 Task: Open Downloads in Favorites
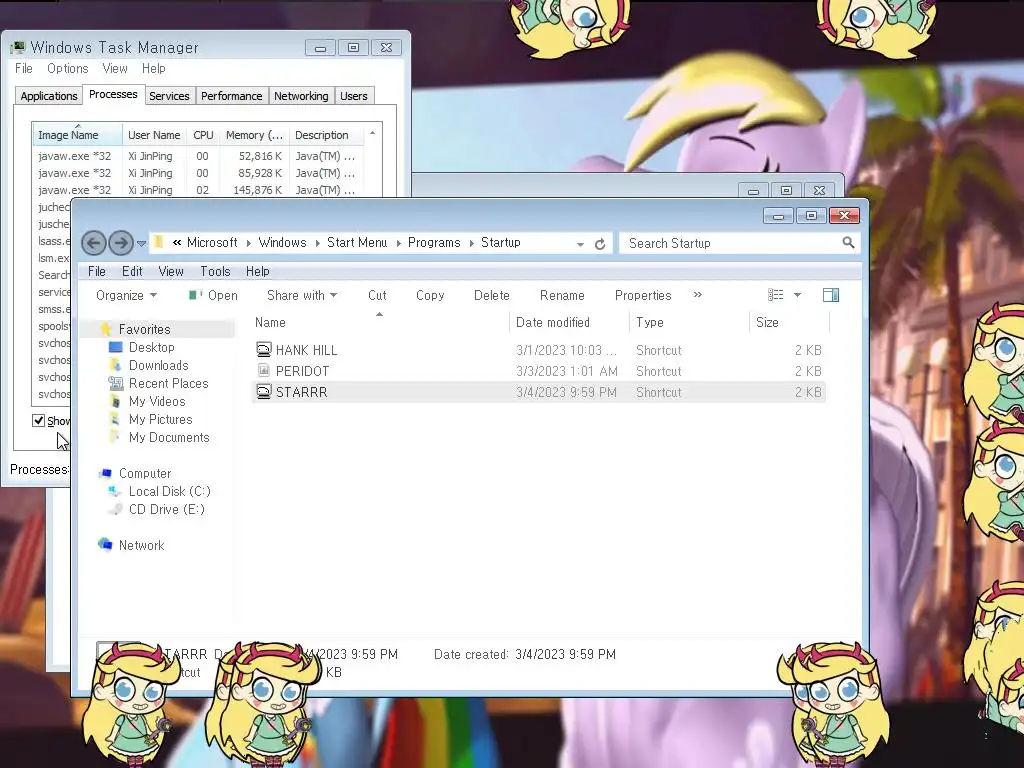158,365
